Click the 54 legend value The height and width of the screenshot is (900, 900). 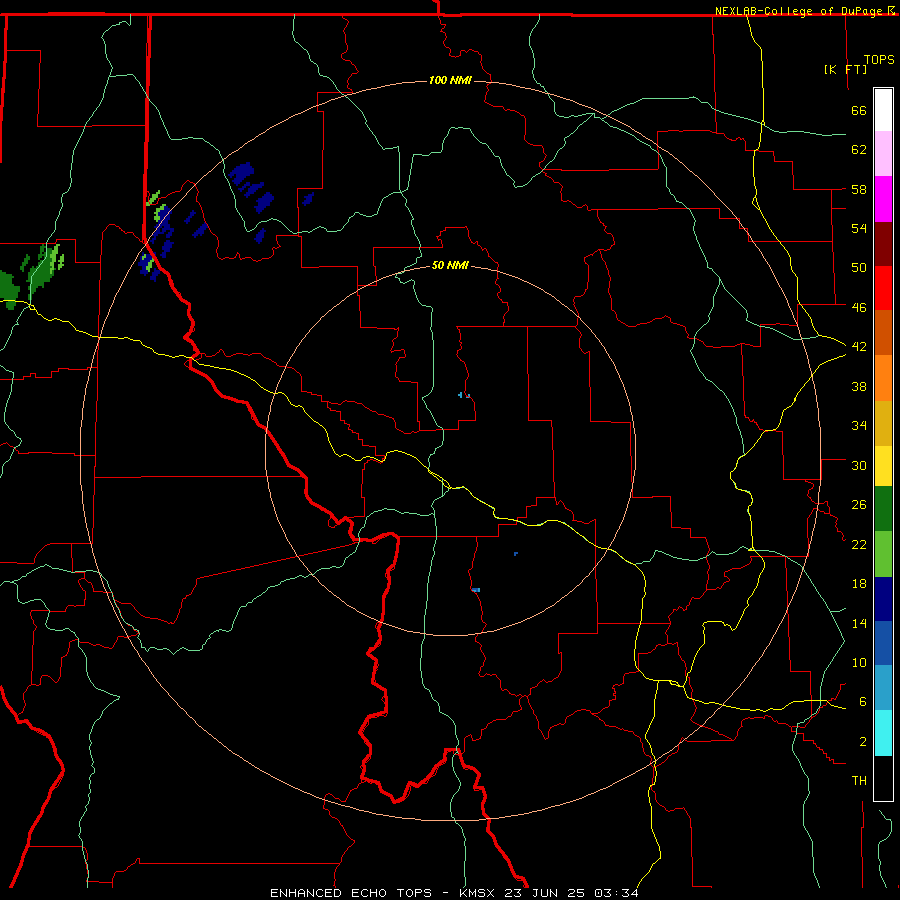coord(859,228)
